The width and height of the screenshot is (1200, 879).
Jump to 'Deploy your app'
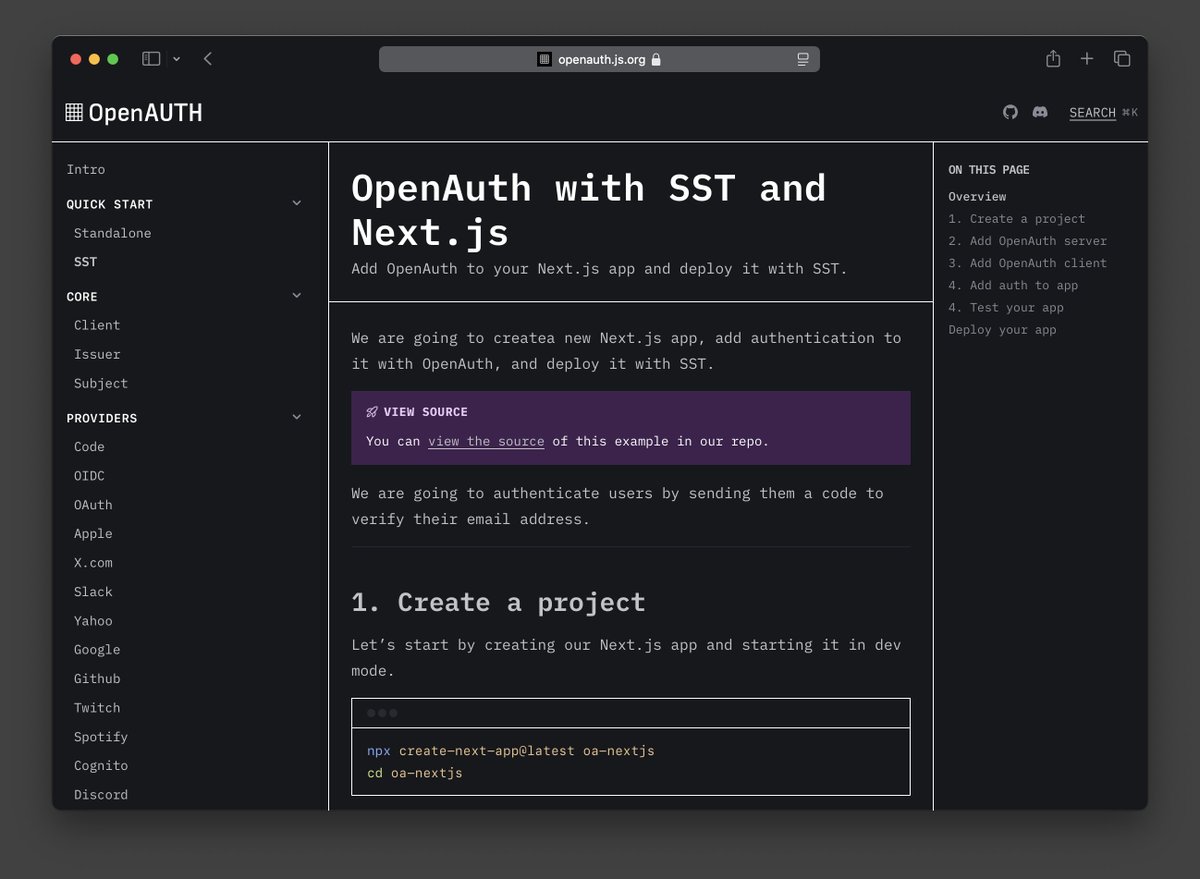[x=1002, y=329]
